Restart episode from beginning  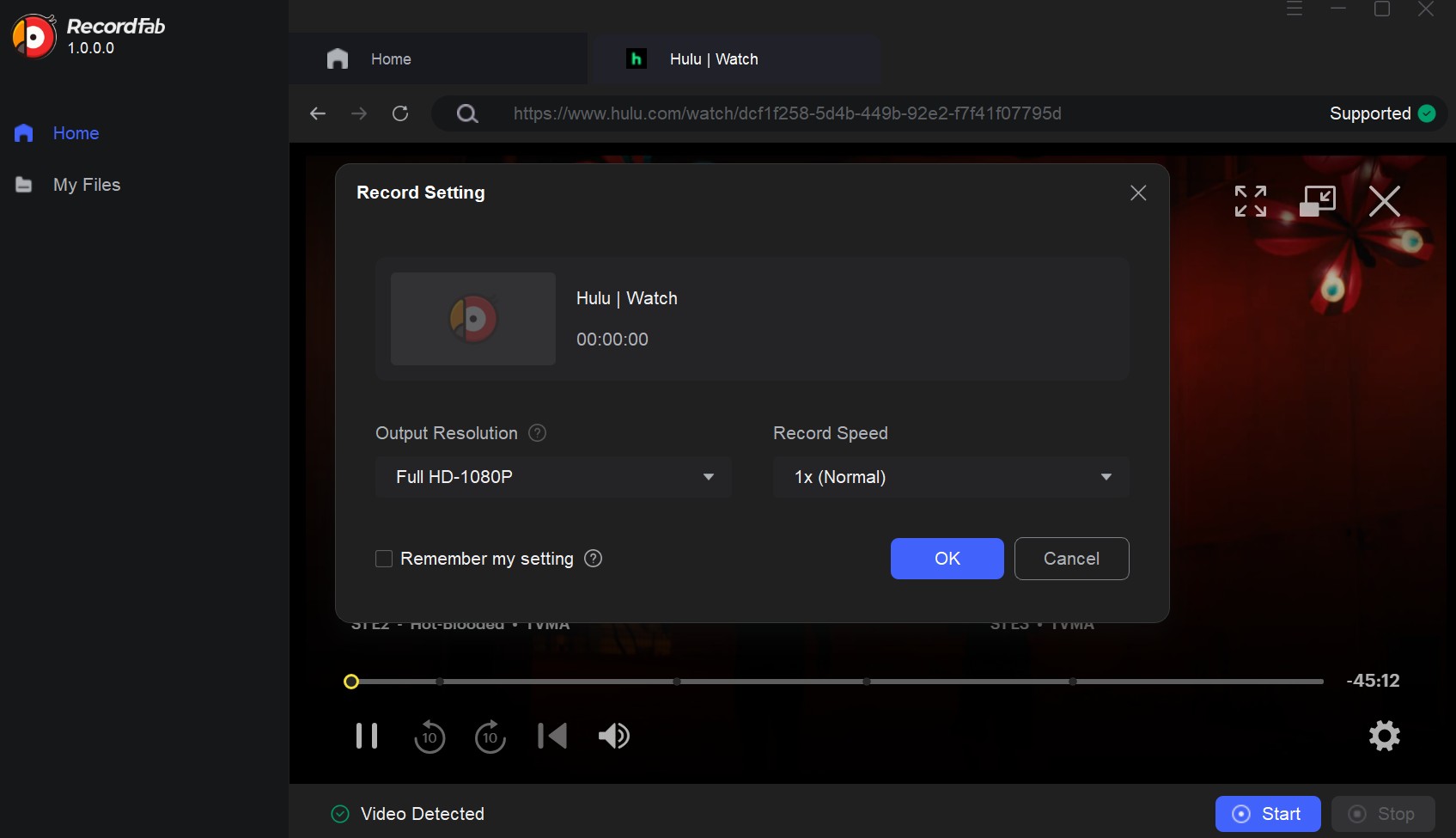pyautogui.click(x=551, y=736)
